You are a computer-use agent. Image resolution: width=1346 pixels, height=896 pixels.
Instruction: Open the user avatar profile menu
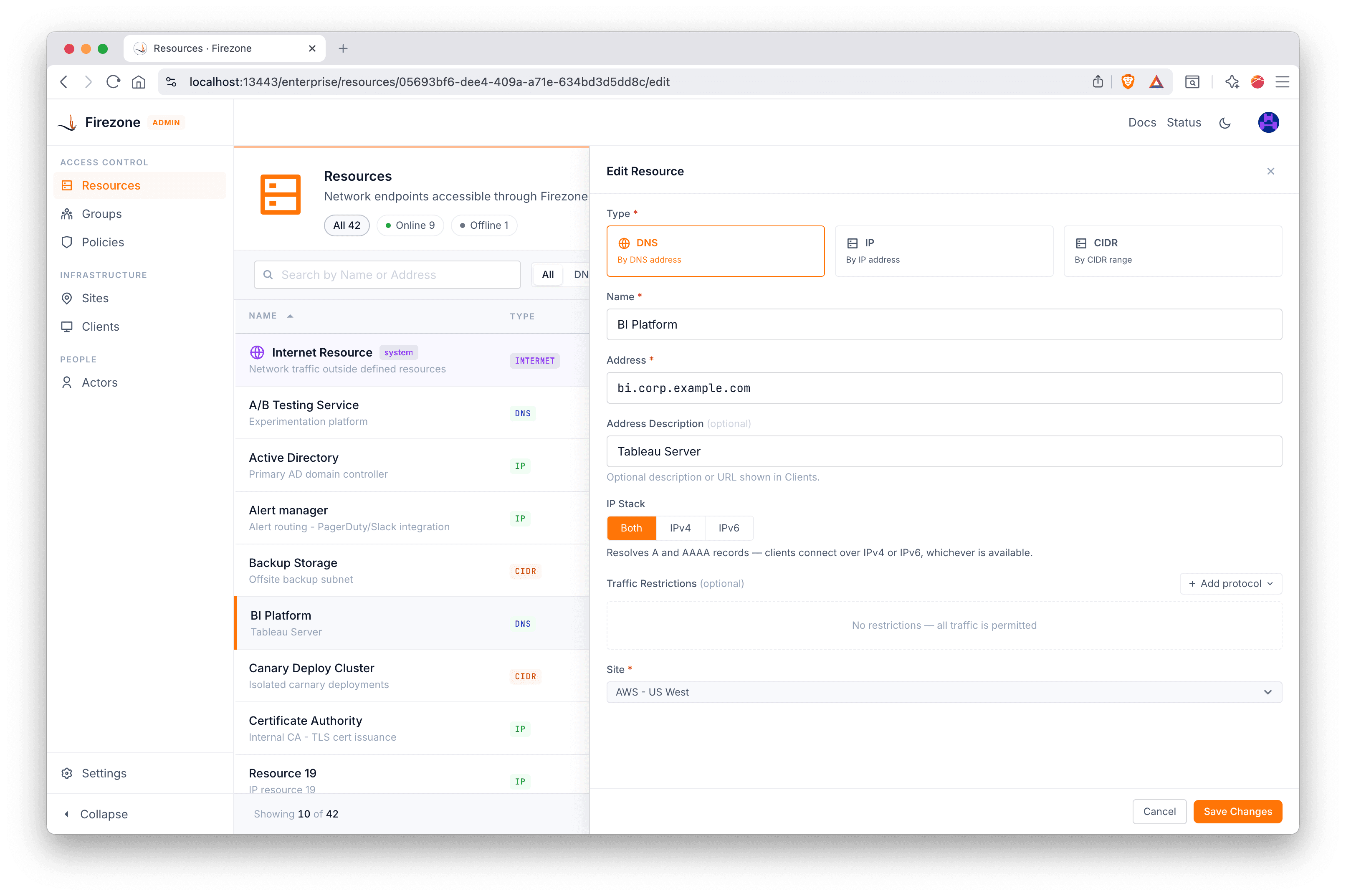pyautogui.click(x=1268, y=122)
